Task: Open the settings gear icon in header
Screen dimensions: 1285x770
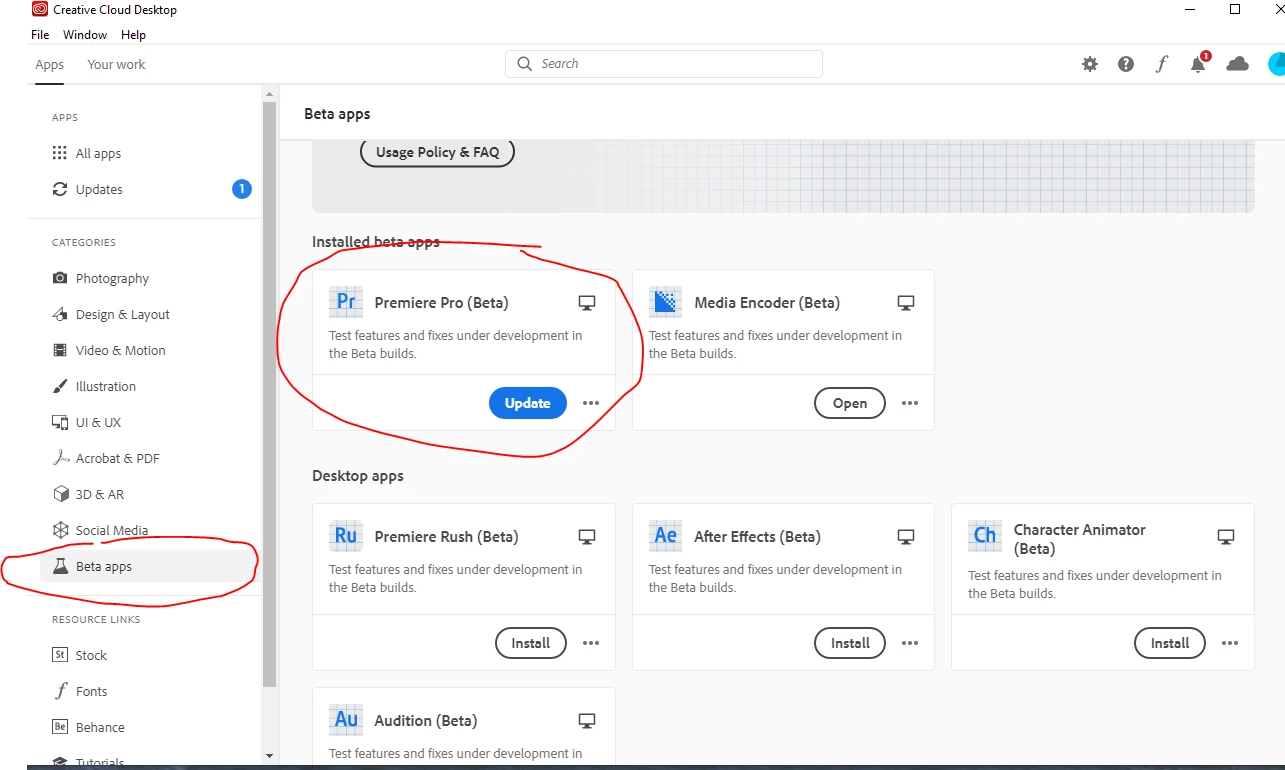Action: coord(1090,64)
